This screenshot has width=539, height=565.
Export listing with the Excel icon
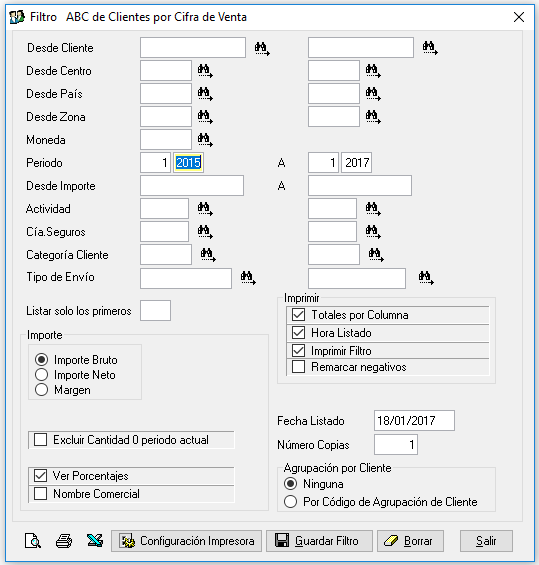pos(95,540)
